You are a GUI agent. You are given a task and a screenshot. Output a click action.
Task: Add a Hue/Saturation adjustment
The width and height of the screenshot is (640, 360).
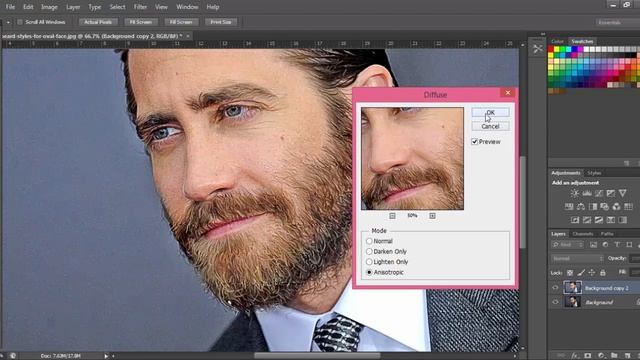click(x=569, y=207)
